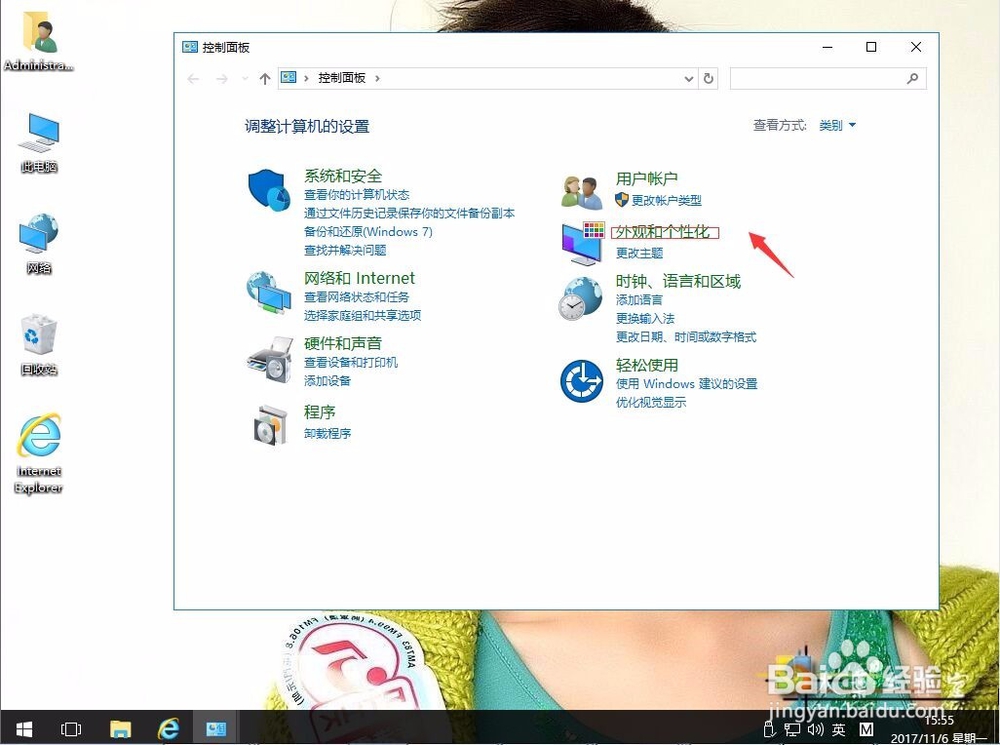Click the 英 input language indicator

click(839, 730)
